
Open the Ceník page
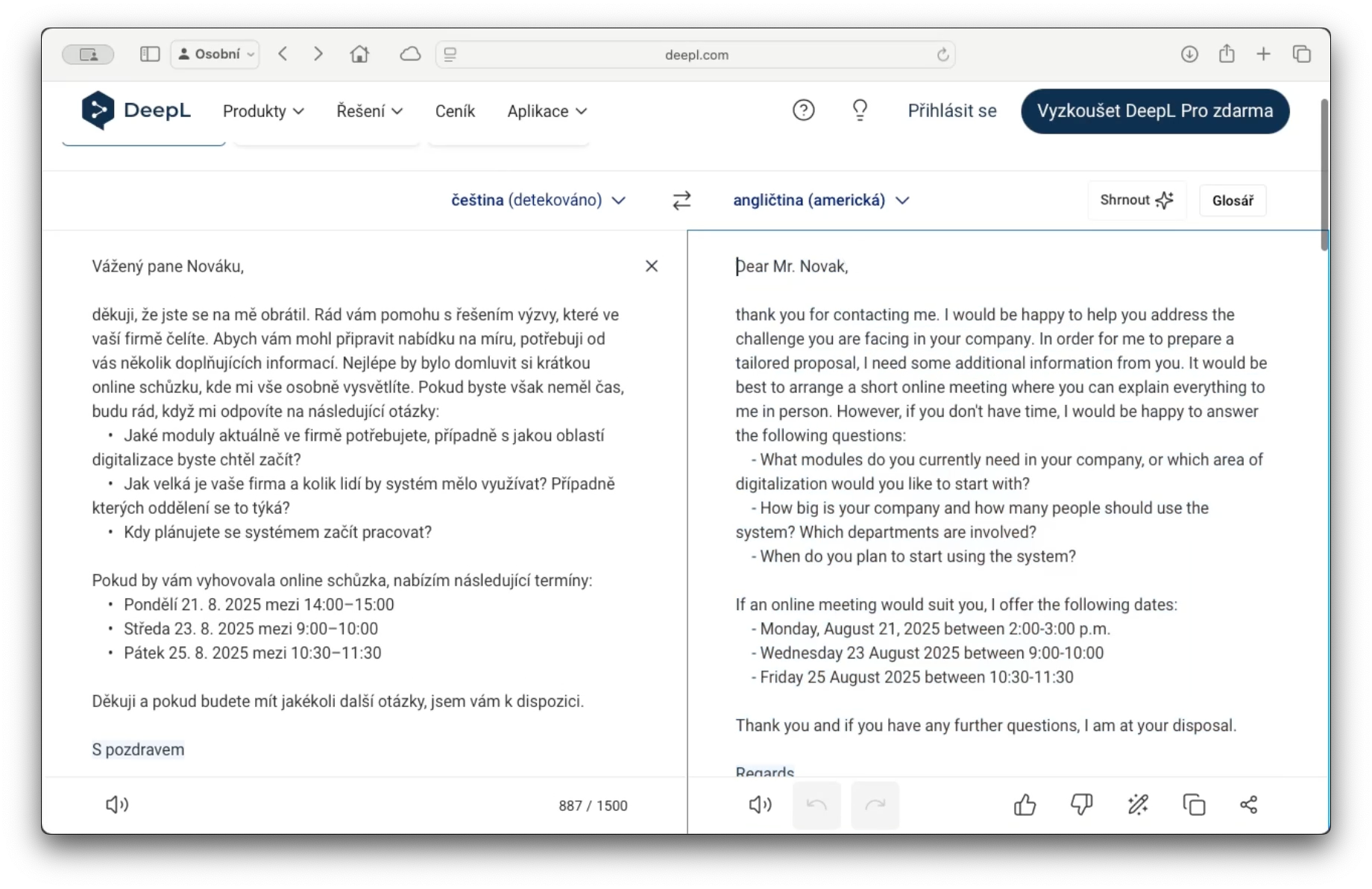point(455,111)
